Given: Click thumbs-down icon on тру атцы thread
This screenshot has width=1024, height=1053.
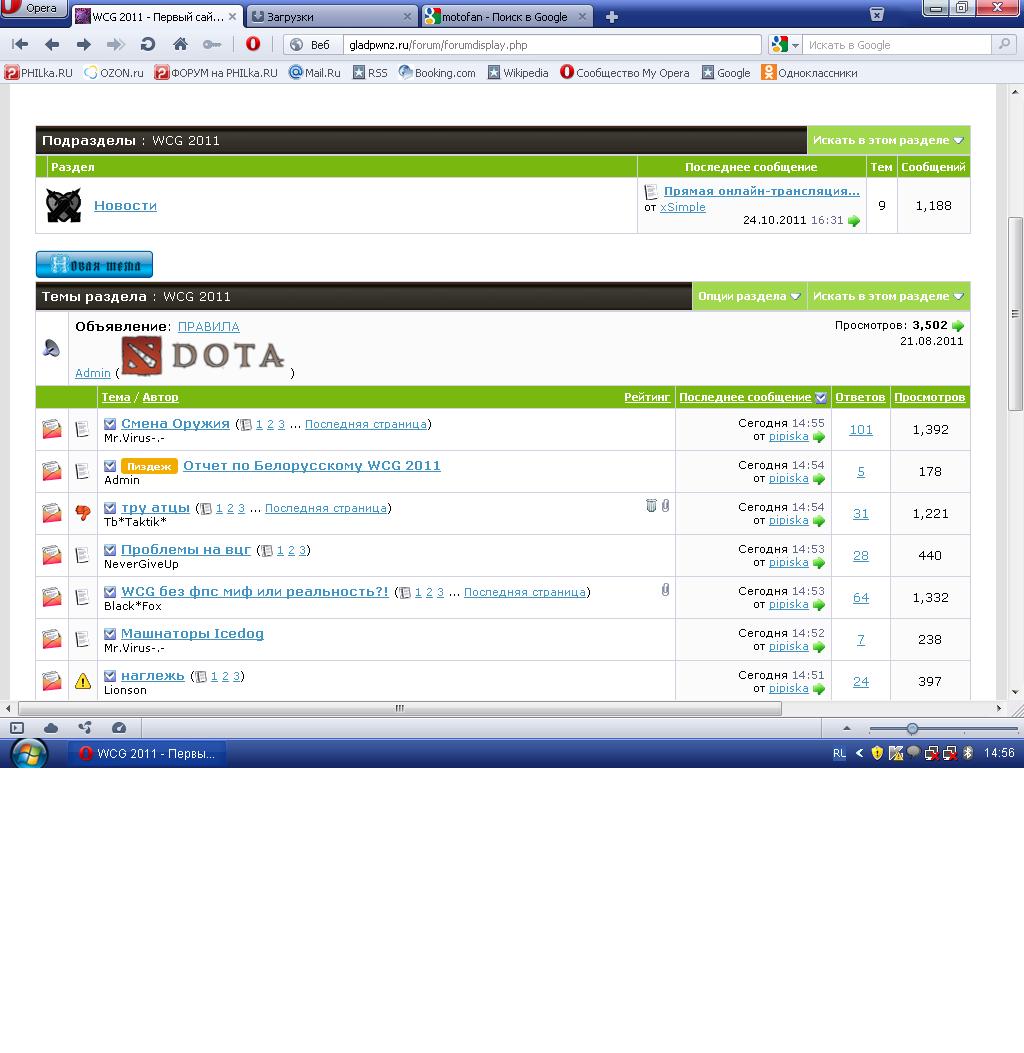Looking at the screenshot, I should [83, 514].
